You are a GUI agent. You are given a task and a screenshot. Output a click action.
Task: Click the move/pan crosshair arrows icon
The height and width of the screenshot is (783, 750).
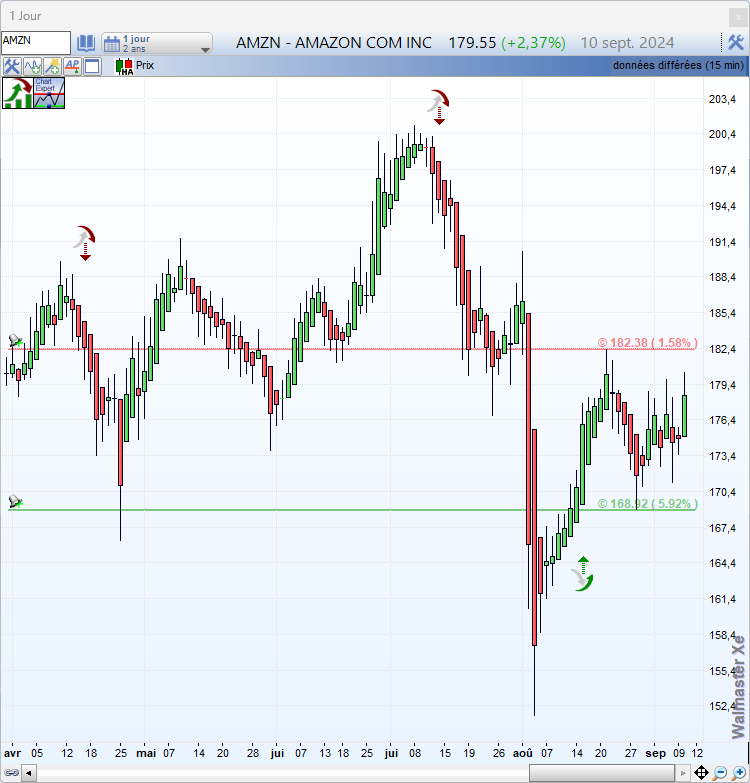pyautogui.click(x=701, y=773)
